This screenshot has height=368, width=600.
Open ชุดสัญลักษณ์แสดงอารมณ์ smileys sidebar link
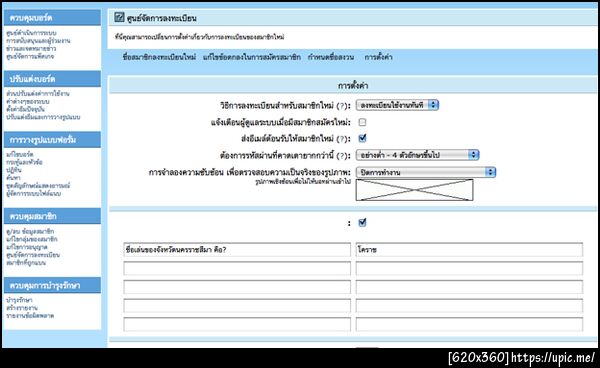[x=38, y=186]
